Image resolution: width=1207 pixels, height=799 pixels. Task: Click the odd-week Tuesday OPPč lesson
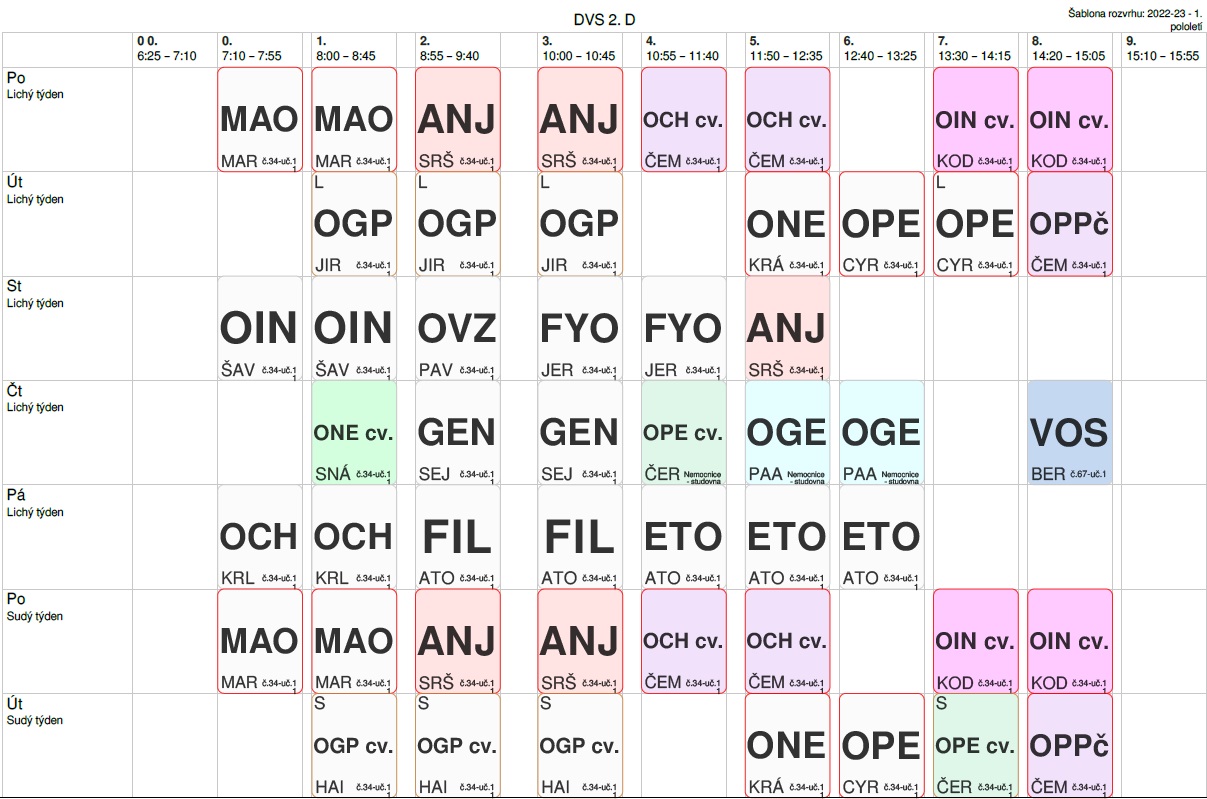tap(1069, 224)
